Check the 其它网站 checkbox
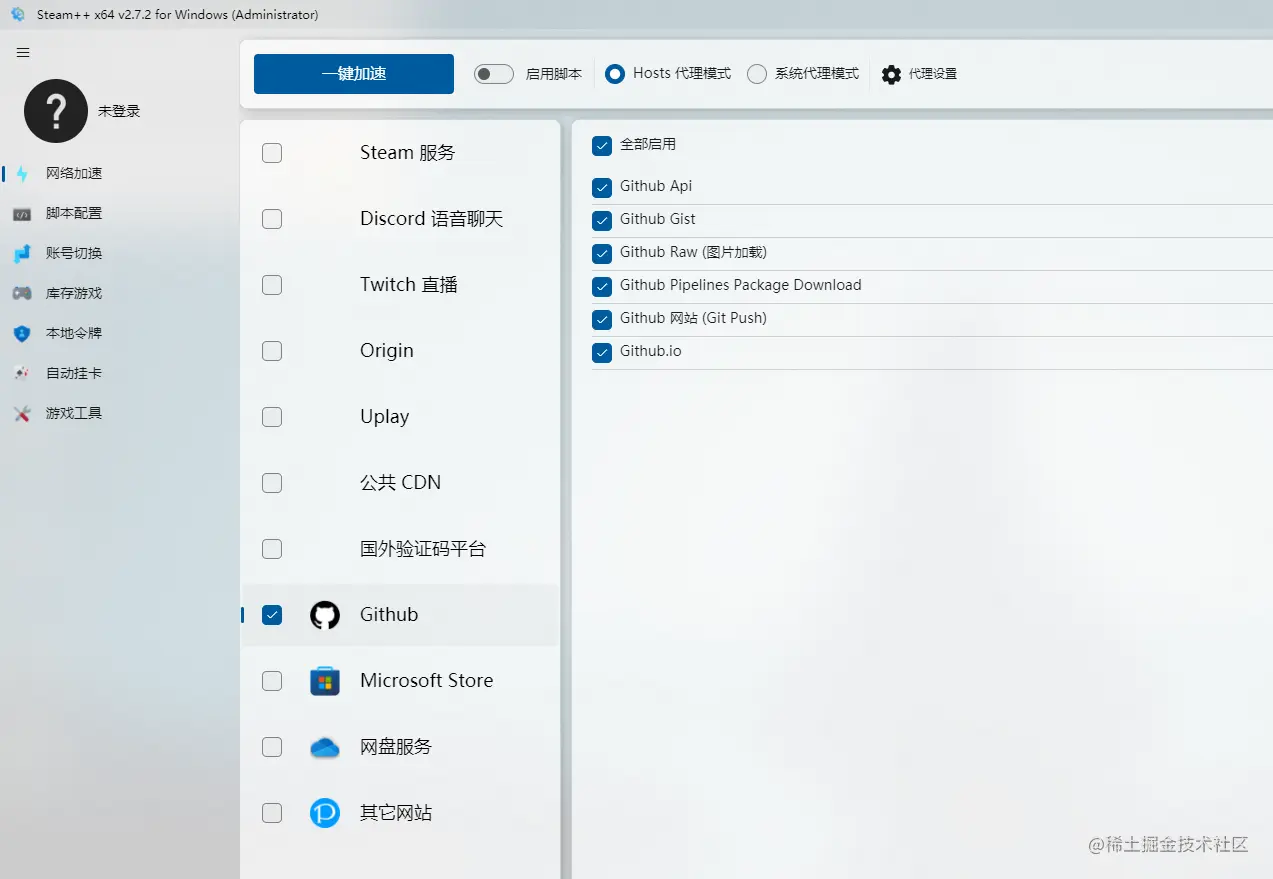Viewport: 1273px width, 879px height. [272, 813]
